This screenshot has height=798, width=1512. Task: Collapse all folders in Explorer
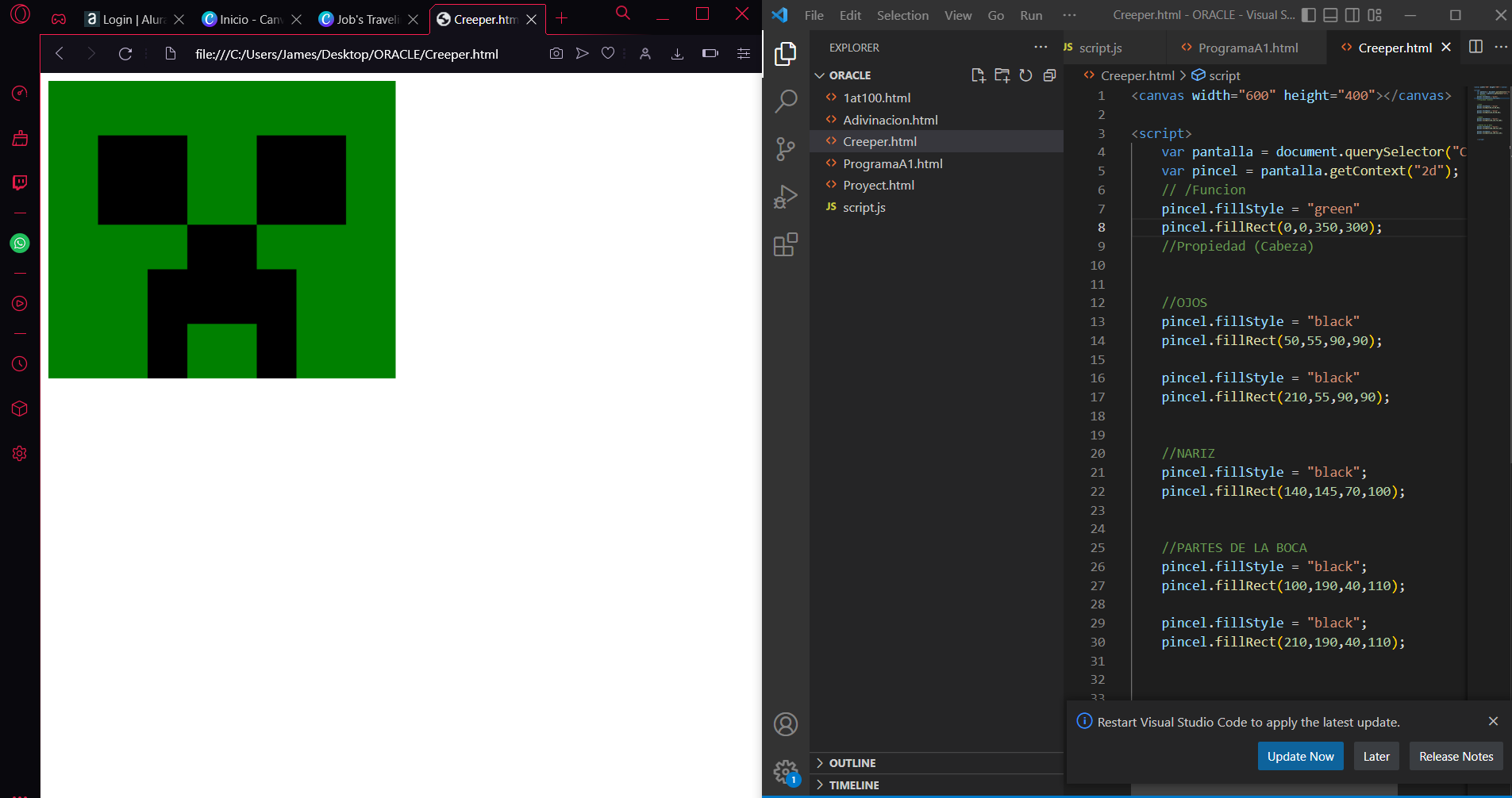1049,75
